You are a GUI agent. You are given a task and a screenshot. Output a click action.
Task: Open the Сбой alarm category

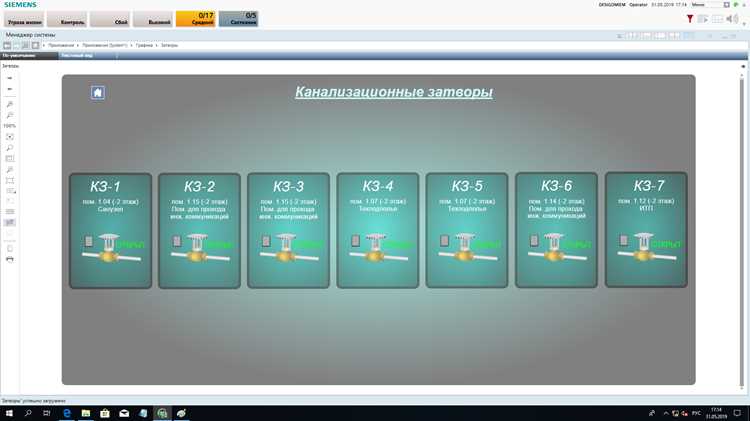click(110, 19)
